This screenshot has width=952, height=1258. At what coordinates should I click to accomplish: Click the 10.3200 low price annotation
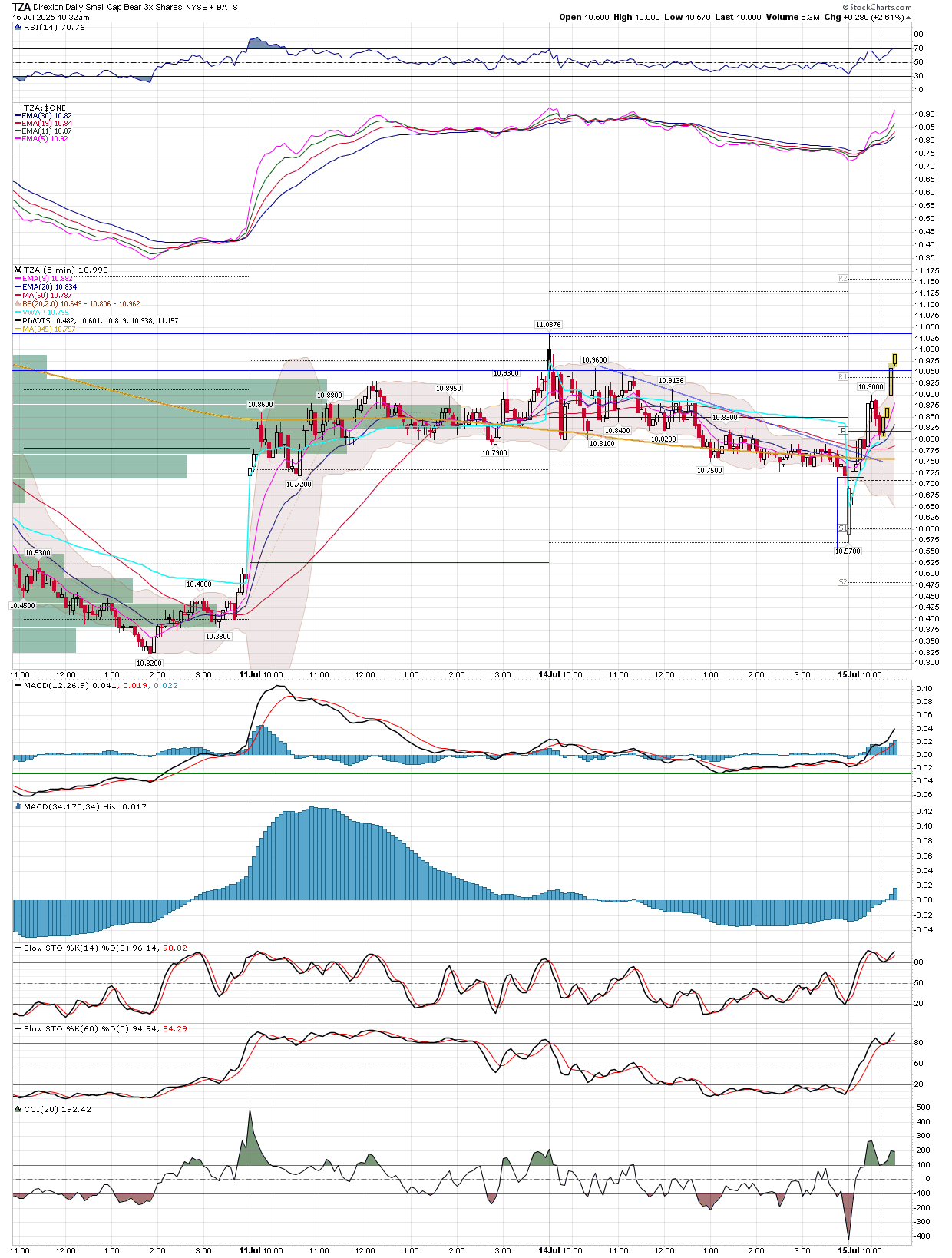[x=149, y=663]
